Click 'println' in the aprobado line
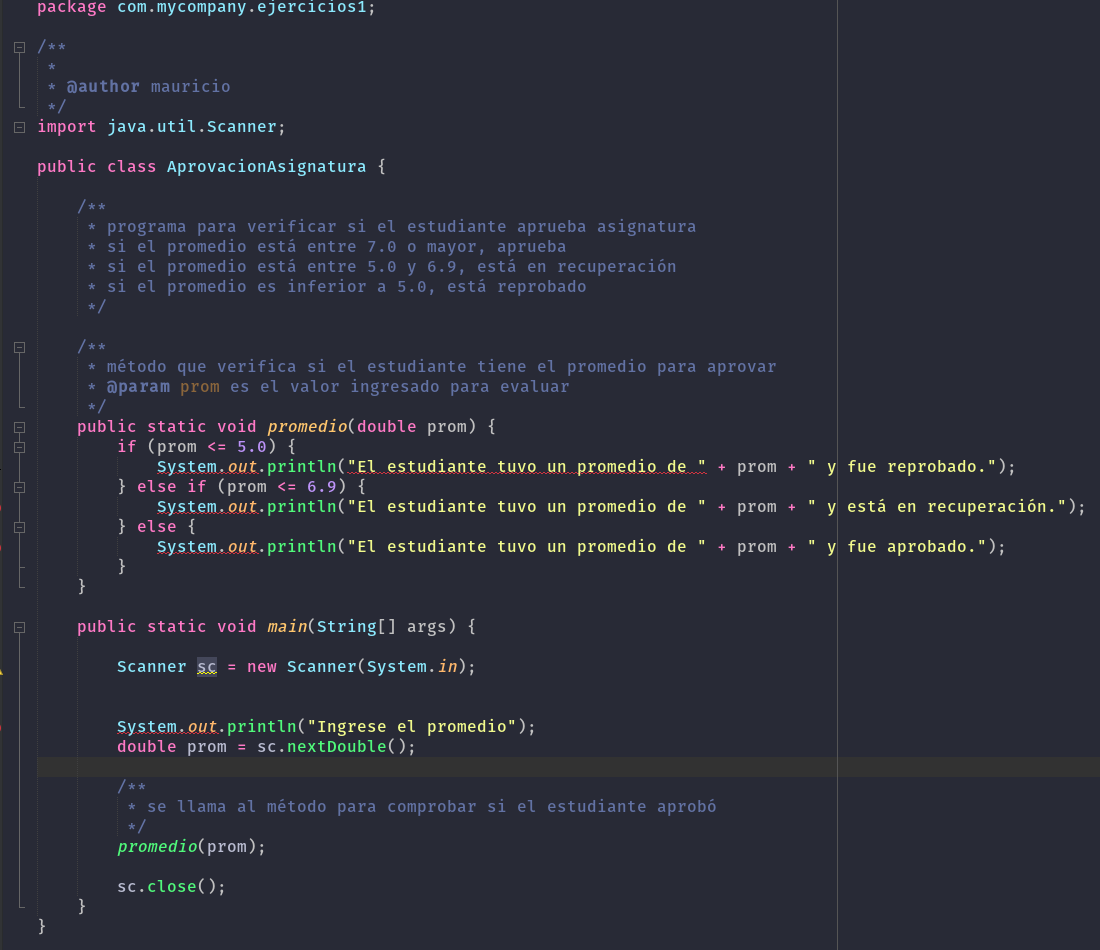1100x950 pixels. pos(302,547)
